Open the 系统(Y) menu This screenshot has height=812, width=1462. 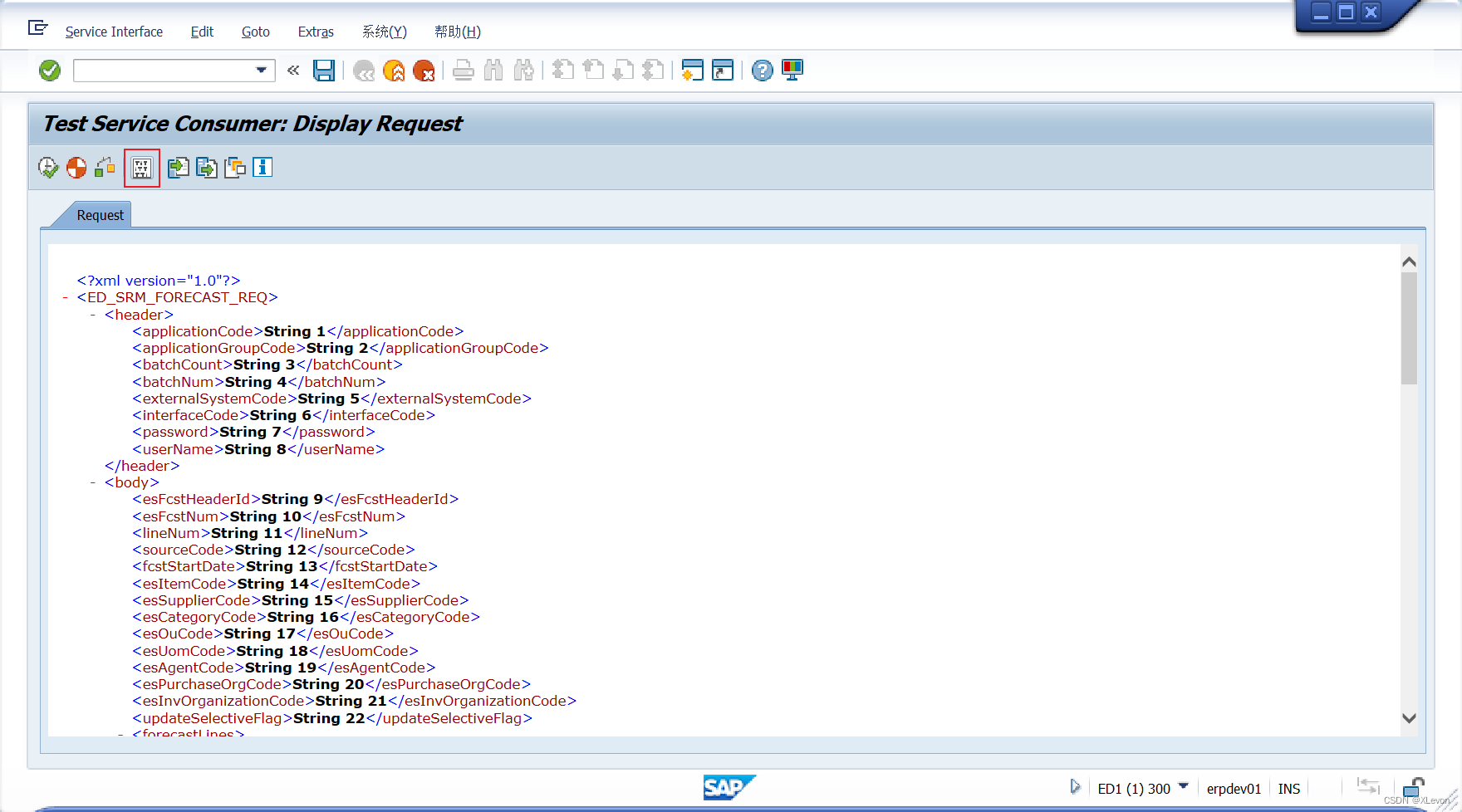click(x=385, y=32)
